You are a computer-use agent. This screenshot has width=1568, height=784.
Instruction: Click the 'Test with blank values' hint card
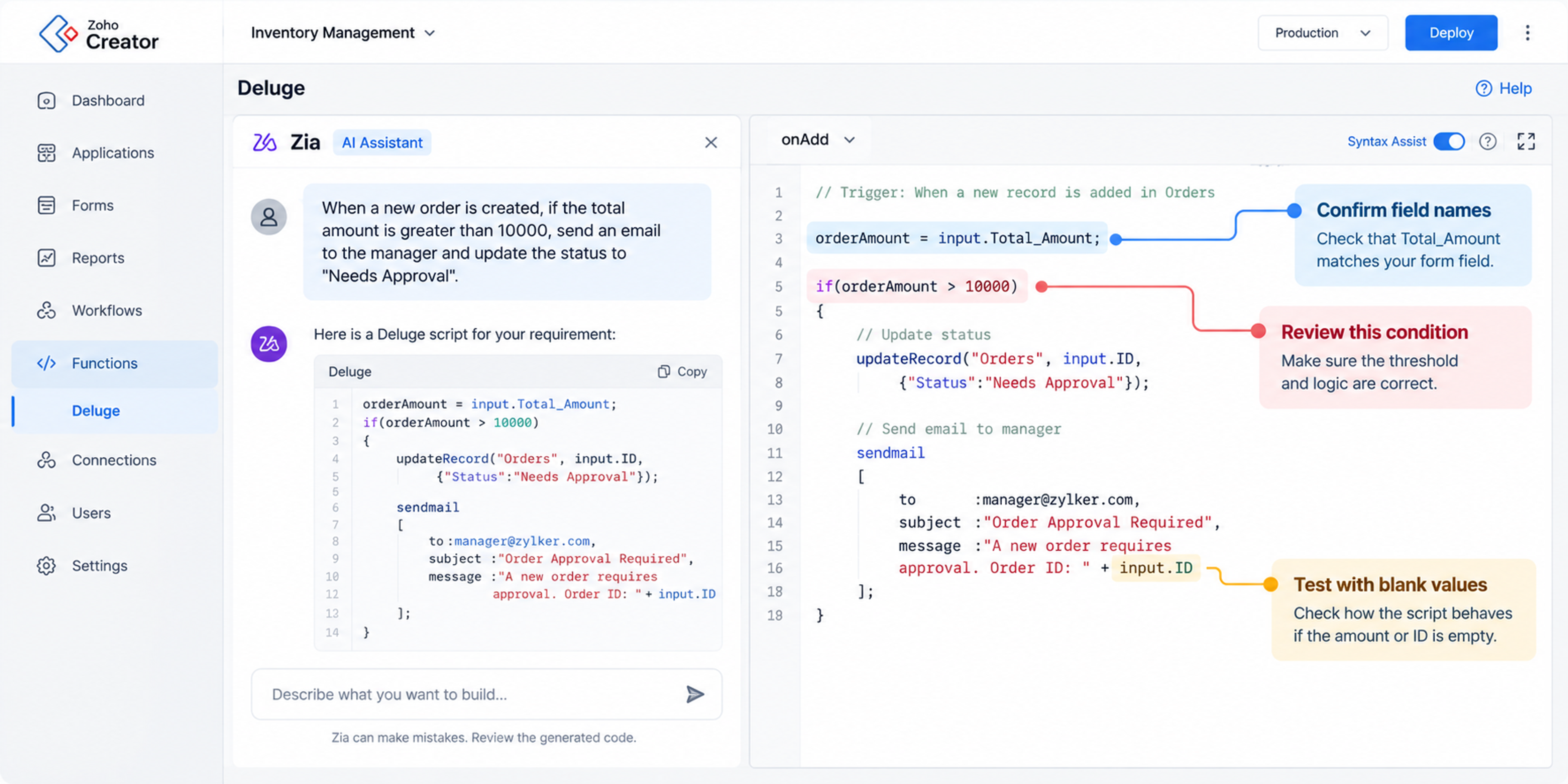tap(1404, 609)
